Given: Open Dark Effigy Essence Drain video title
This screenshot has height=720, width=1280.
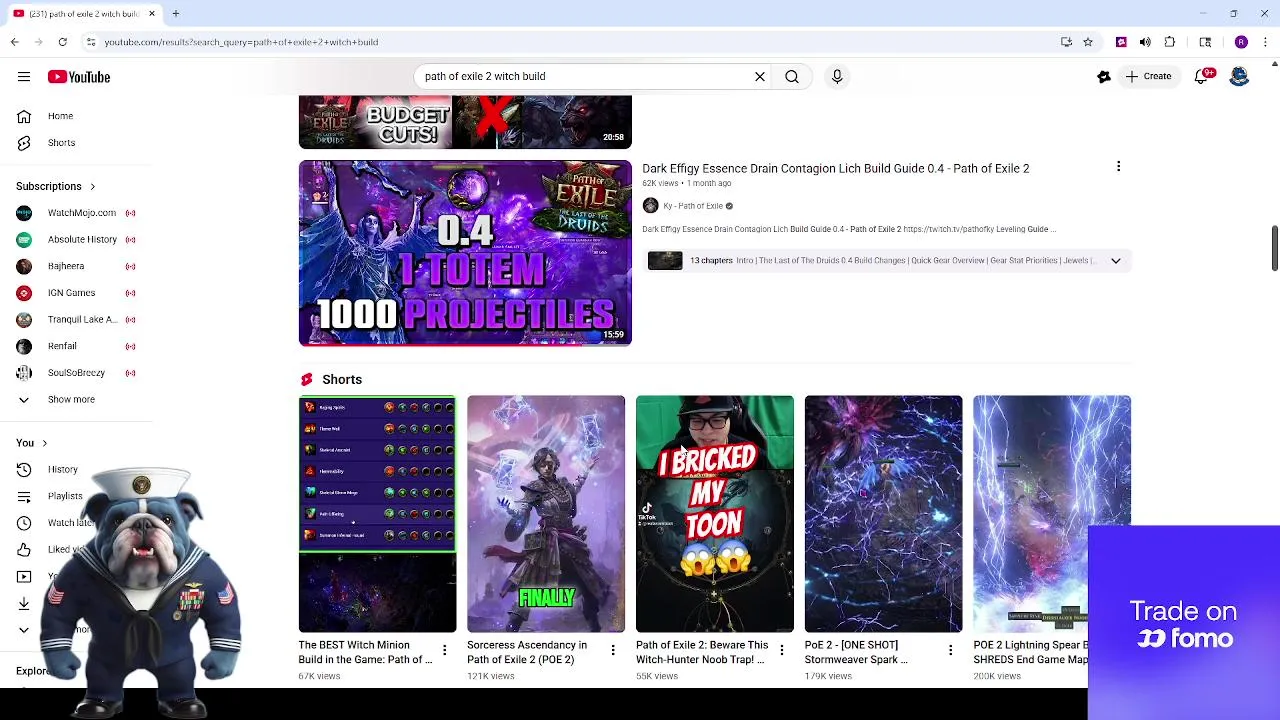Looking at the screenshot, I should 835,168.
